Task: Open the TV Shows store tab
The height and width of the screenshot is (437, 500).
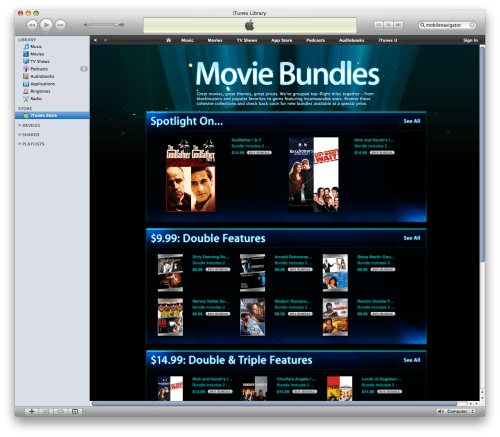Action: (x=247, y=40)
